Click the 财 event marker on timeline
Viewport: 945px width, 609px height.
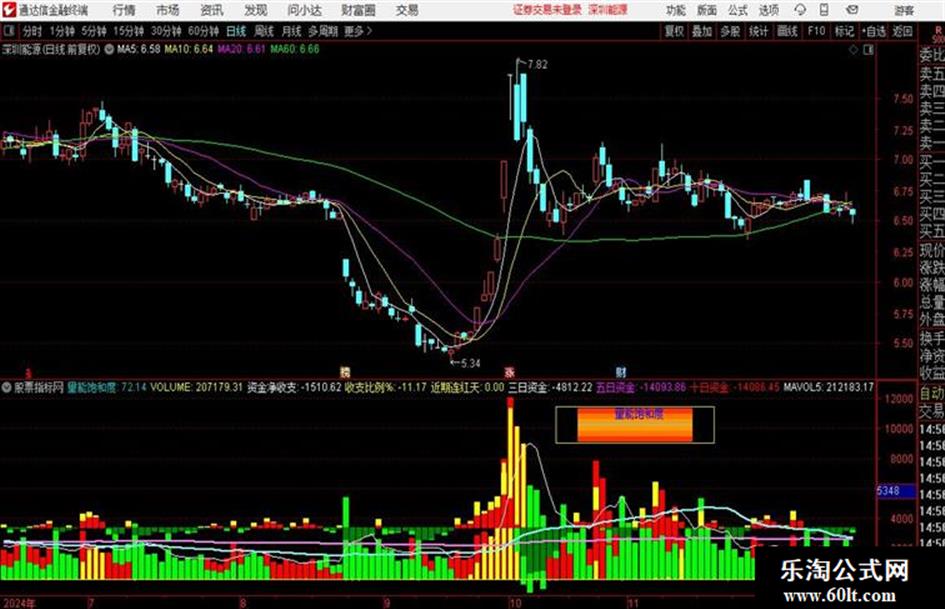[x=621, y=371]
